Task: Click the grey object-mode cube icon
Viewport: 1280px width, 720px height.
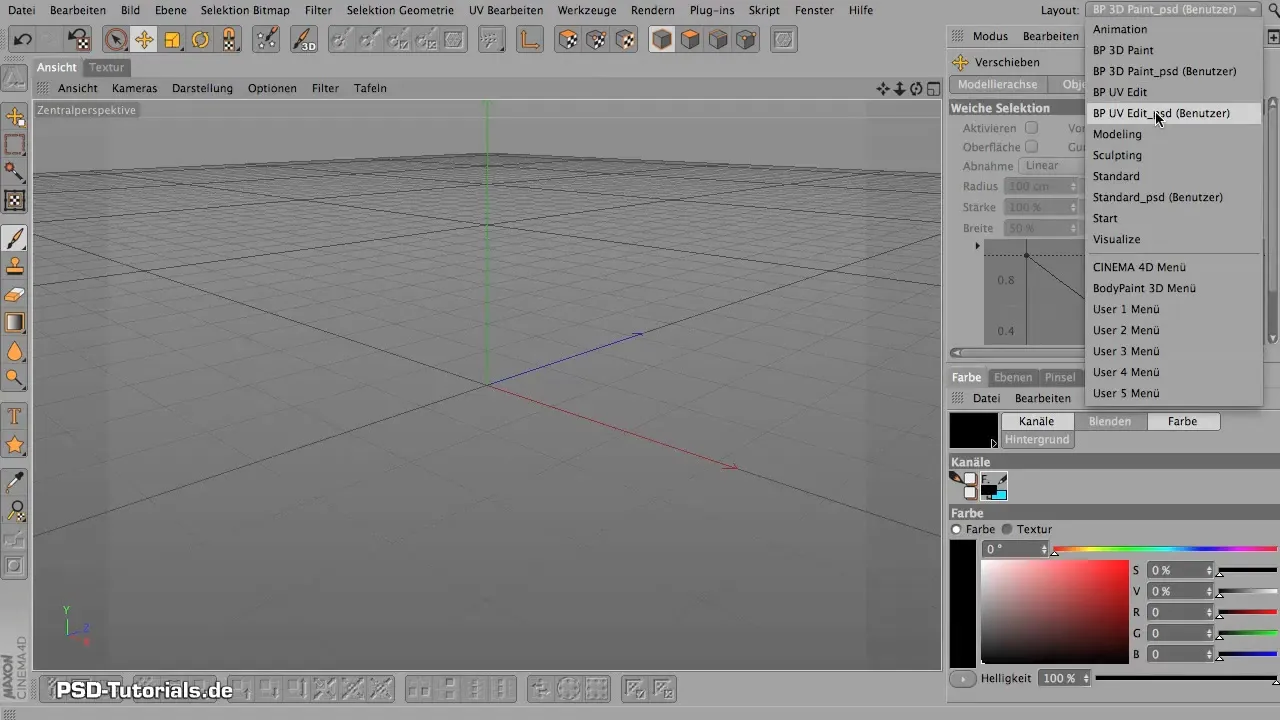Action: pos(661,40)
